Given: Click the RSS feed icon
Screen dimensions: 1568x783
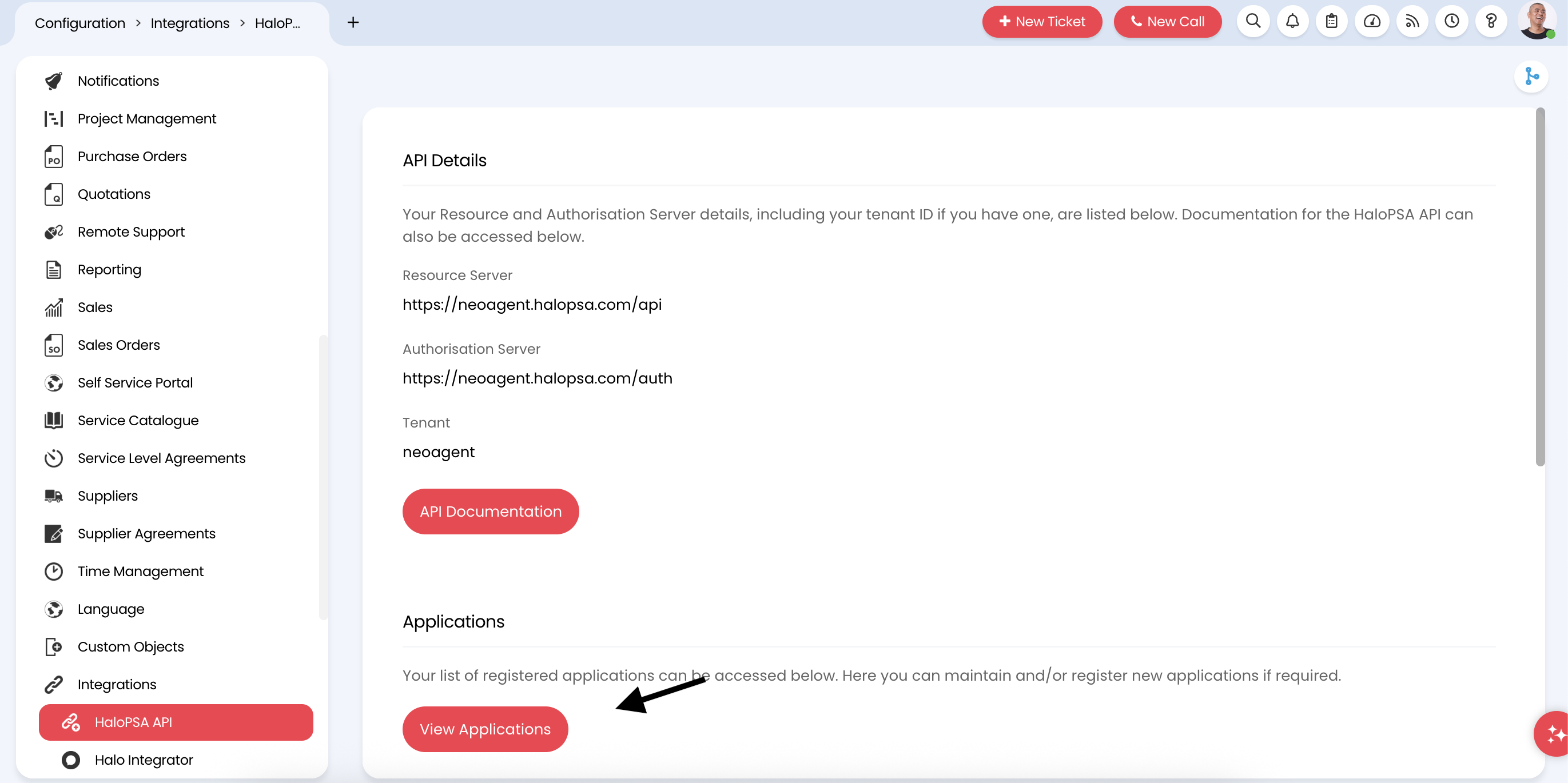Looking at the screenshot, I should click(1412, 21).
